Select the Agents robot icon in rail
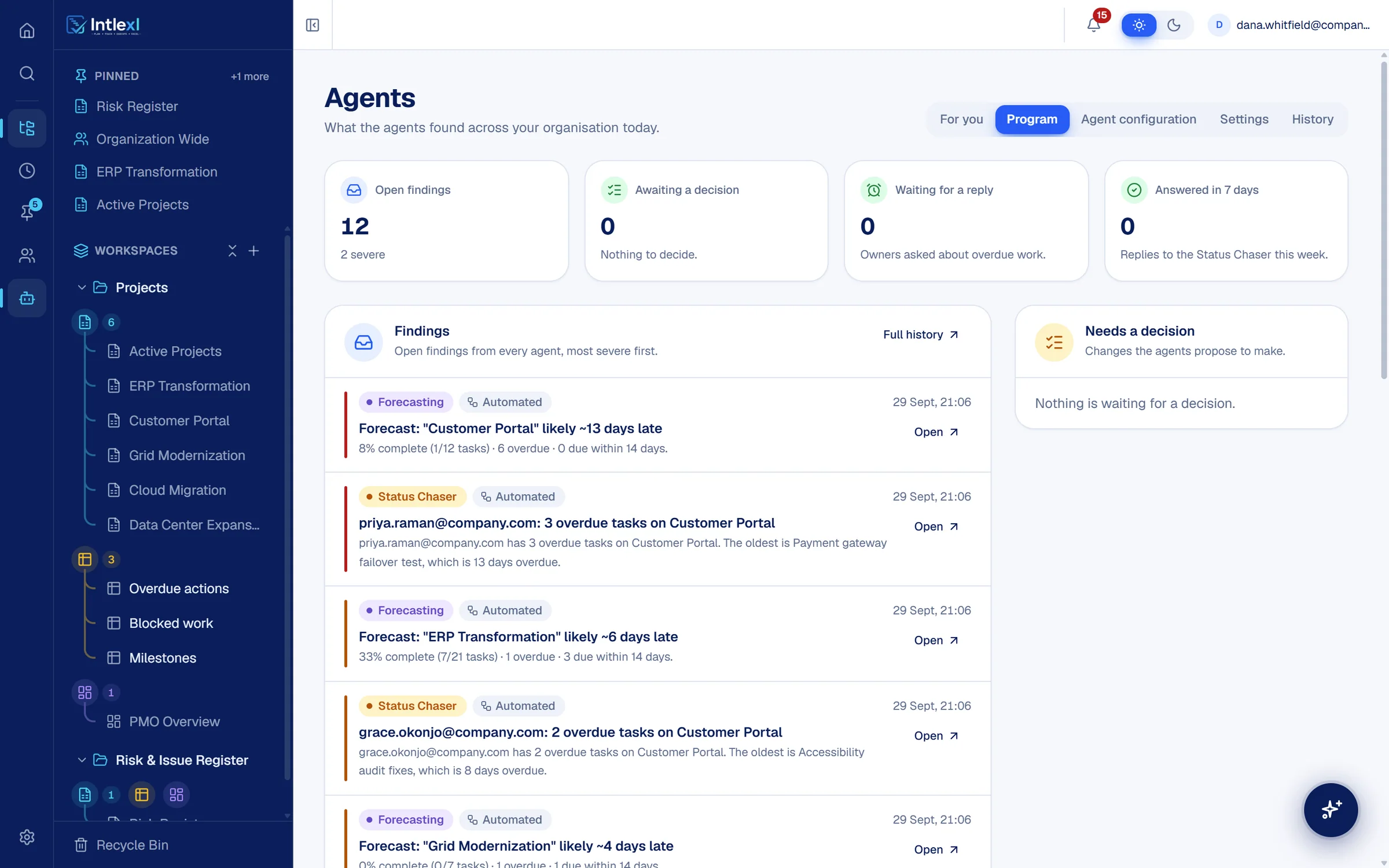 tap(27, 298)
